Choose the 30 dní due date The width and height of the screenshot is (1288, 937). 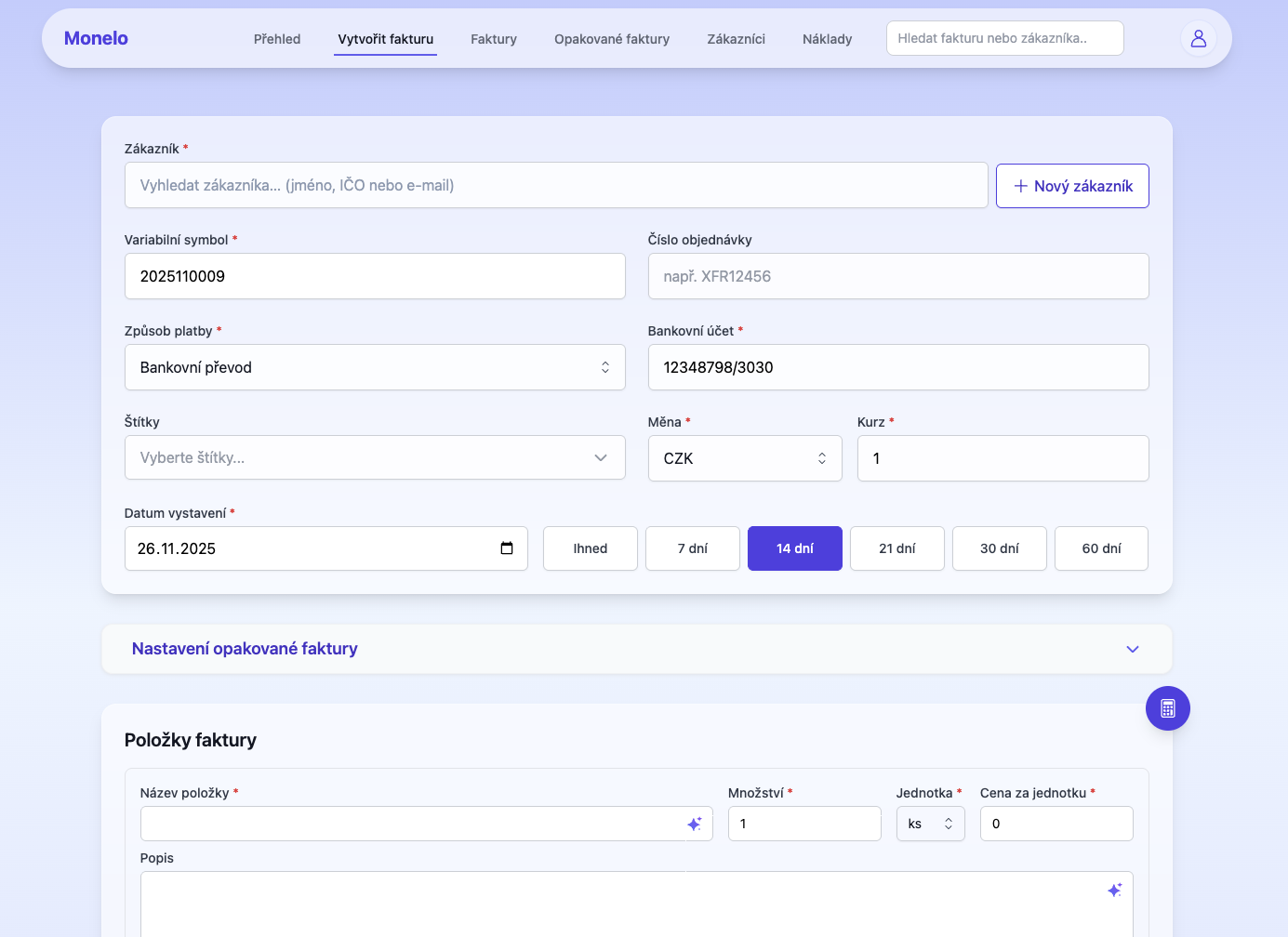[999, 548]
